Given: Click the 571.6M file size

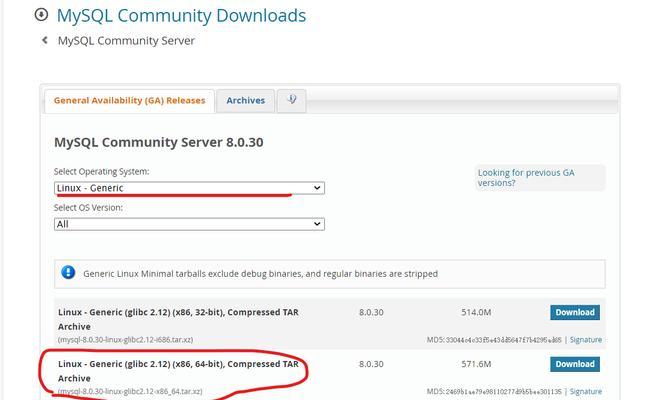Looking at the screenshot, I should click(476, 364).
